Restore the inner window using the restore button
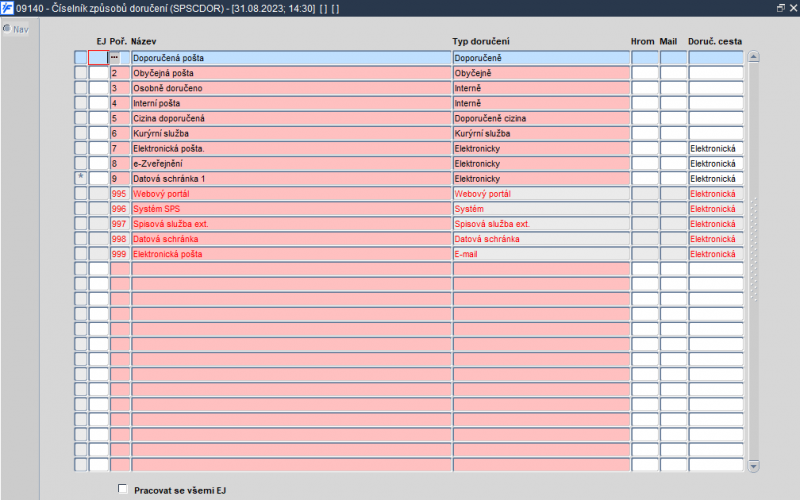 point(781,8)
